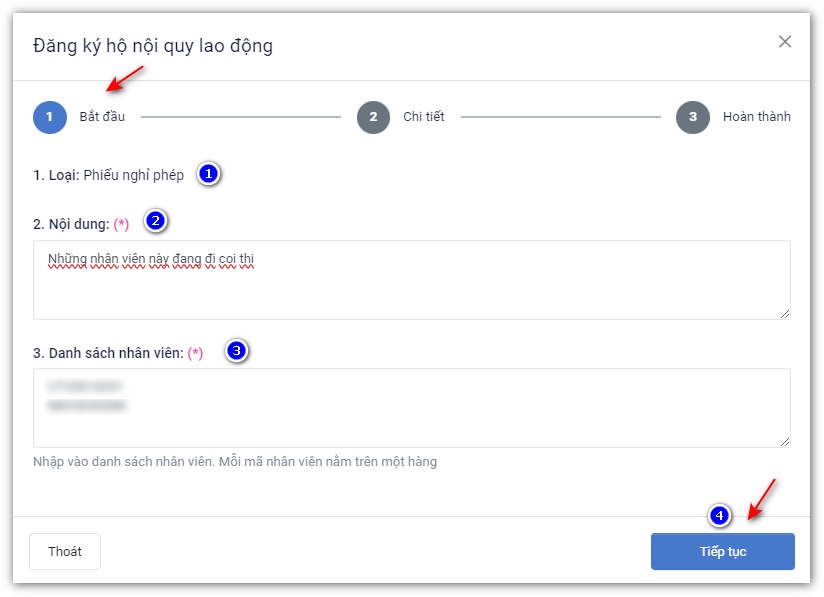Click the hint text below employee list
The image size is (824, 597).
pos(235,462)
